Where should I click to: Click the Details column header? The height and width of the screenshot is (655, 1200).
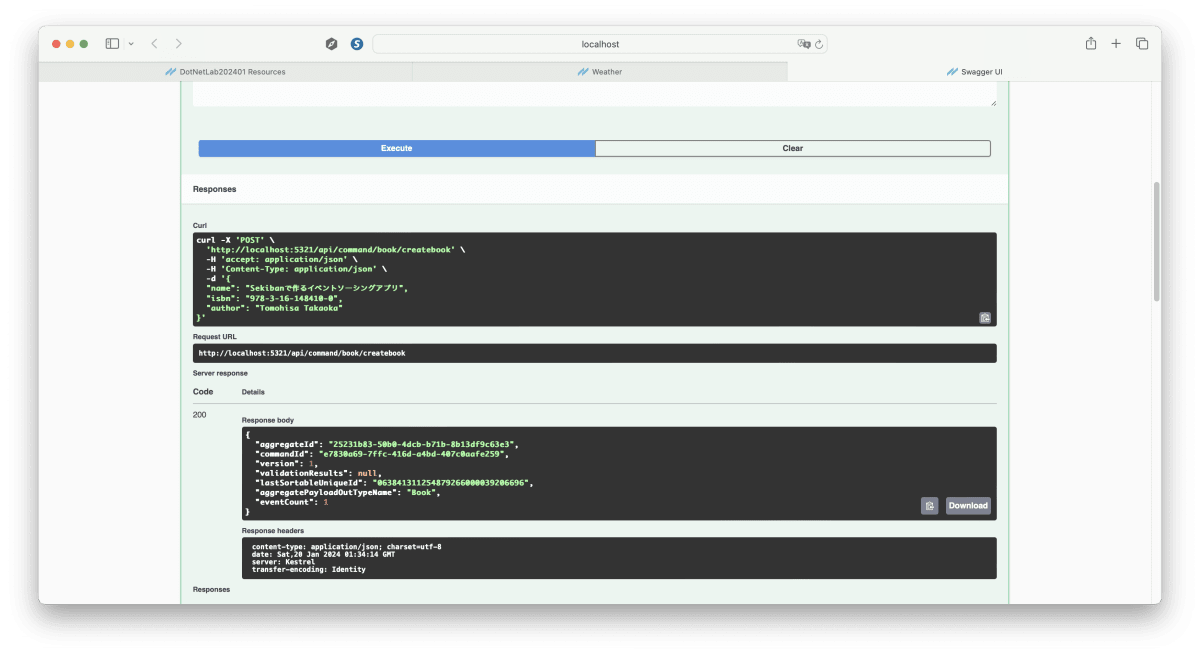pyautogui.click(x=253, y=392)
